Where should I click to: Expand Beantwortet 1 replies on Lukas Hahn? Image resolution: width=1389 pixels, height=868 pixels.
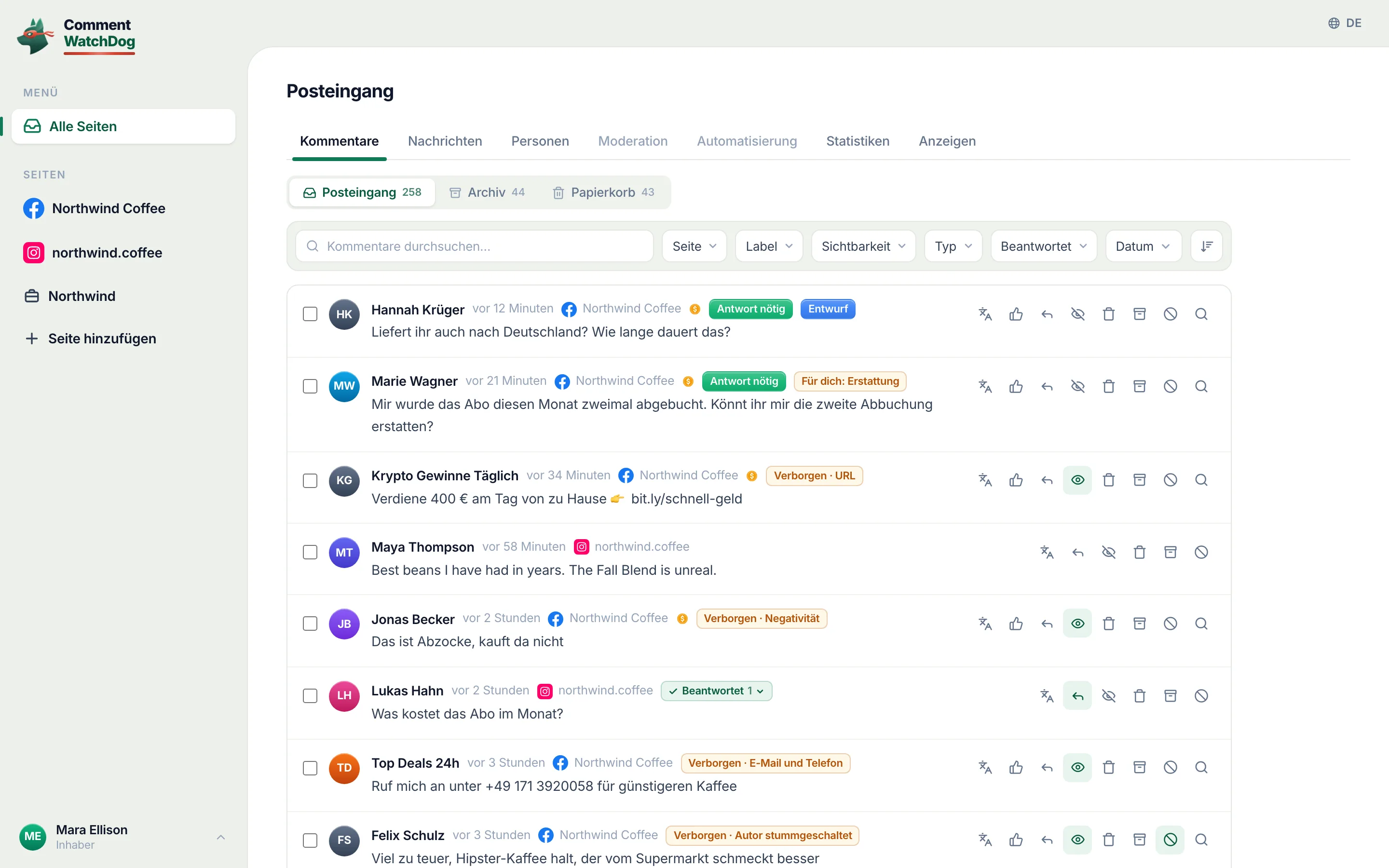click(716, 691)
